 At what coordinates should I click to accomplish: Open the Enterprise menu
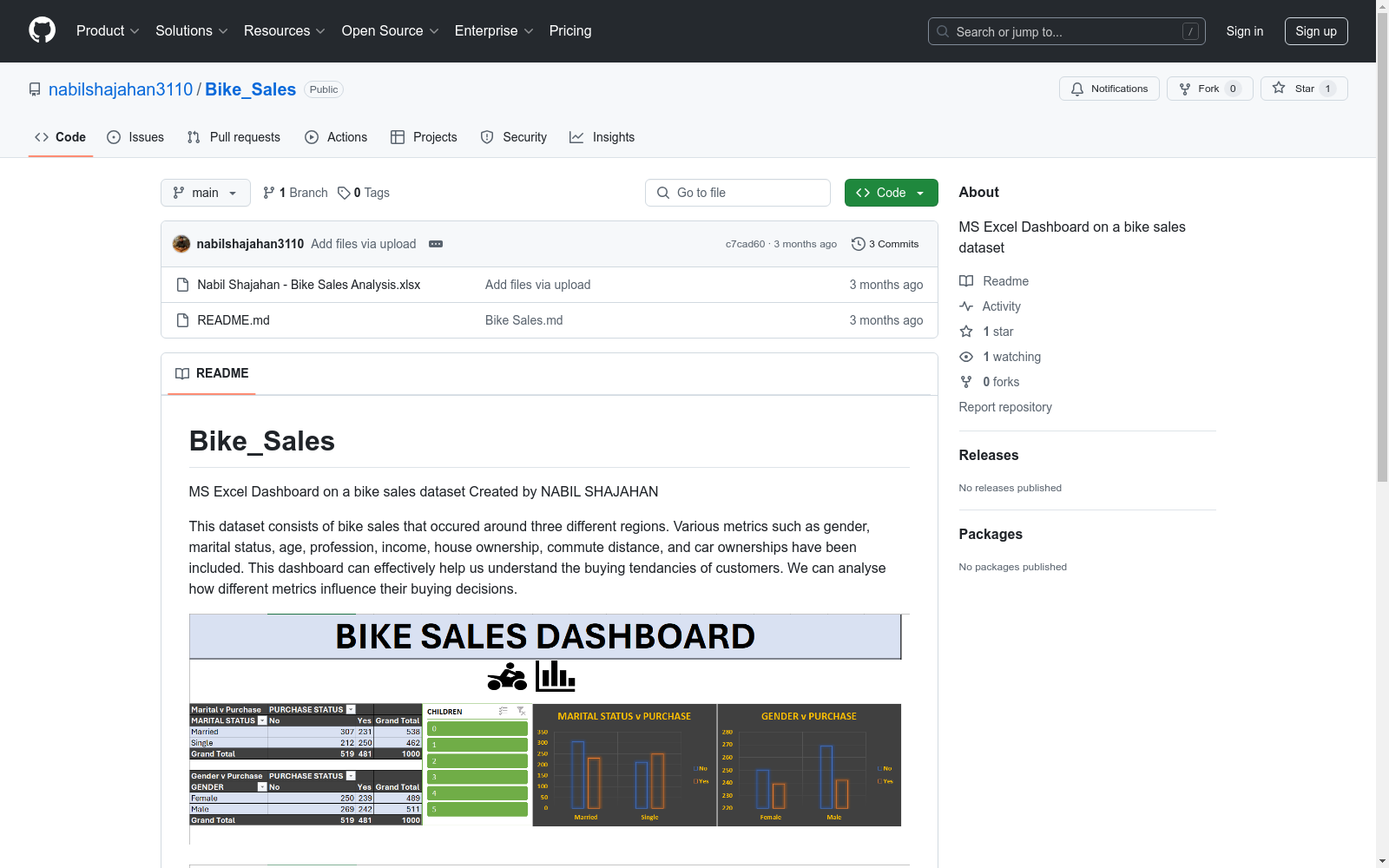click(x=494, y=31)
